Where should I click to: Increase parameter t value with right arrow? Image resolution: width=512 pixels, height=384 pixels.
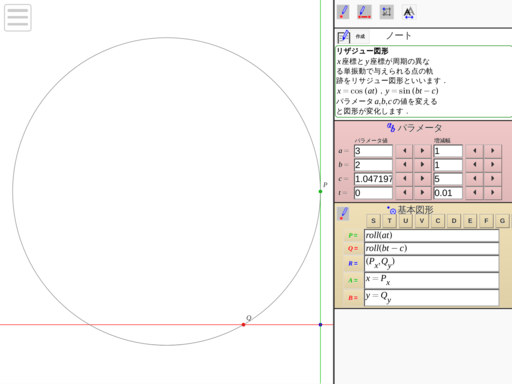(422, 193)
